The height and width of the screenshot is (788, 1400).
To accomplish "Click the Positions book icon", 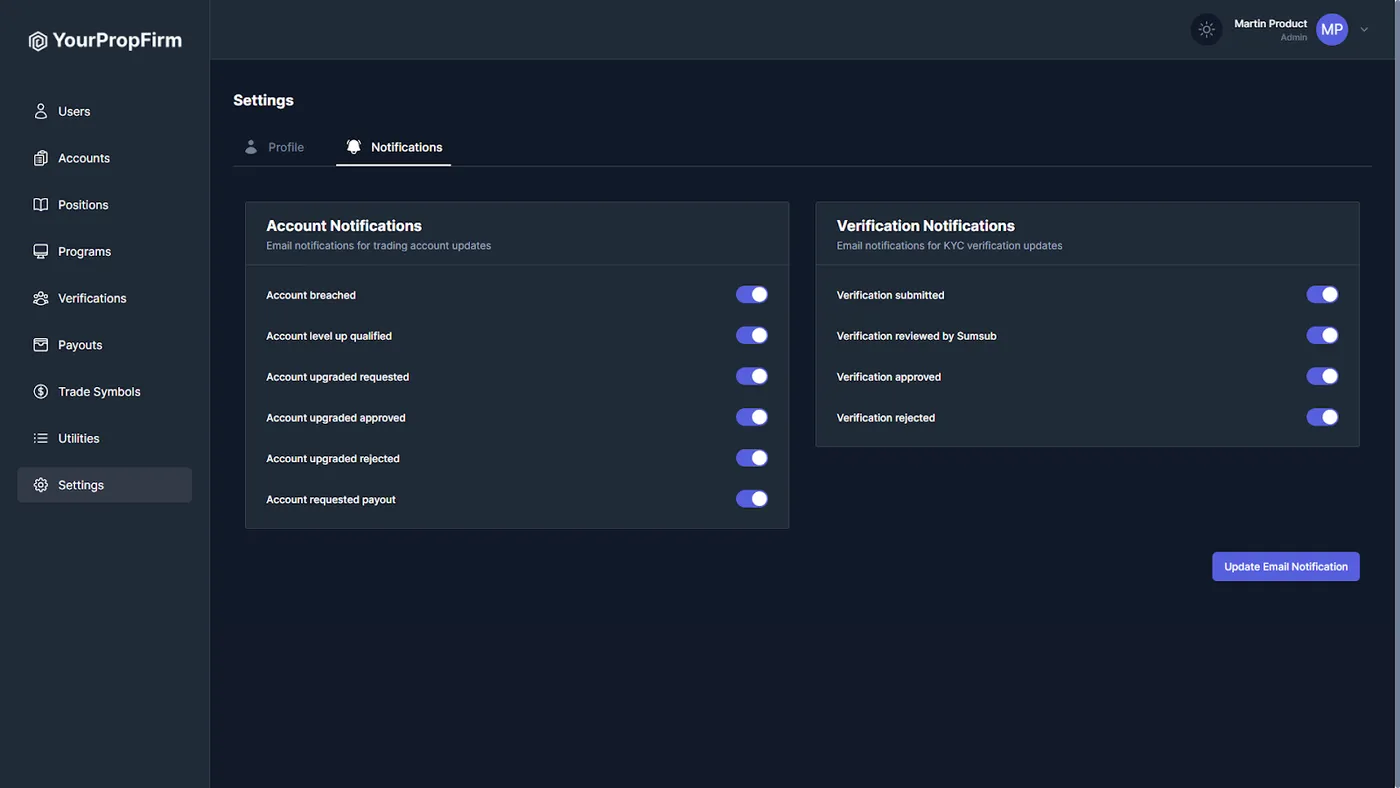I will tap(41, 205).
